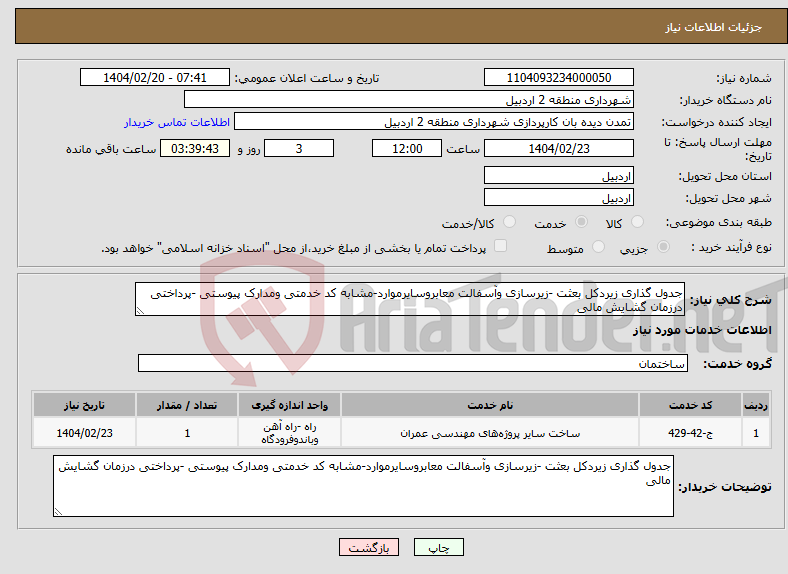Click service code cell ج-42-429
788x574 pixels.
pyautogui.click(x=691, y=433)
